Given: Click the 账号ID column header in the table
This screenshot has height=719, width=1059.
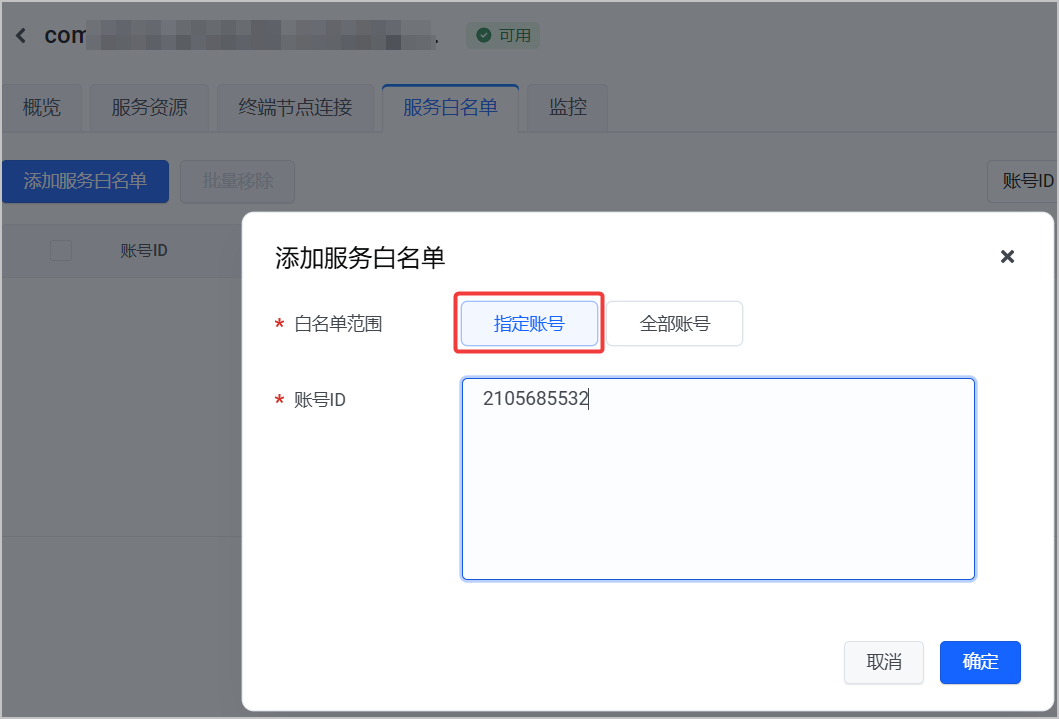Looking at the screenshot, I should coord(144,250).
